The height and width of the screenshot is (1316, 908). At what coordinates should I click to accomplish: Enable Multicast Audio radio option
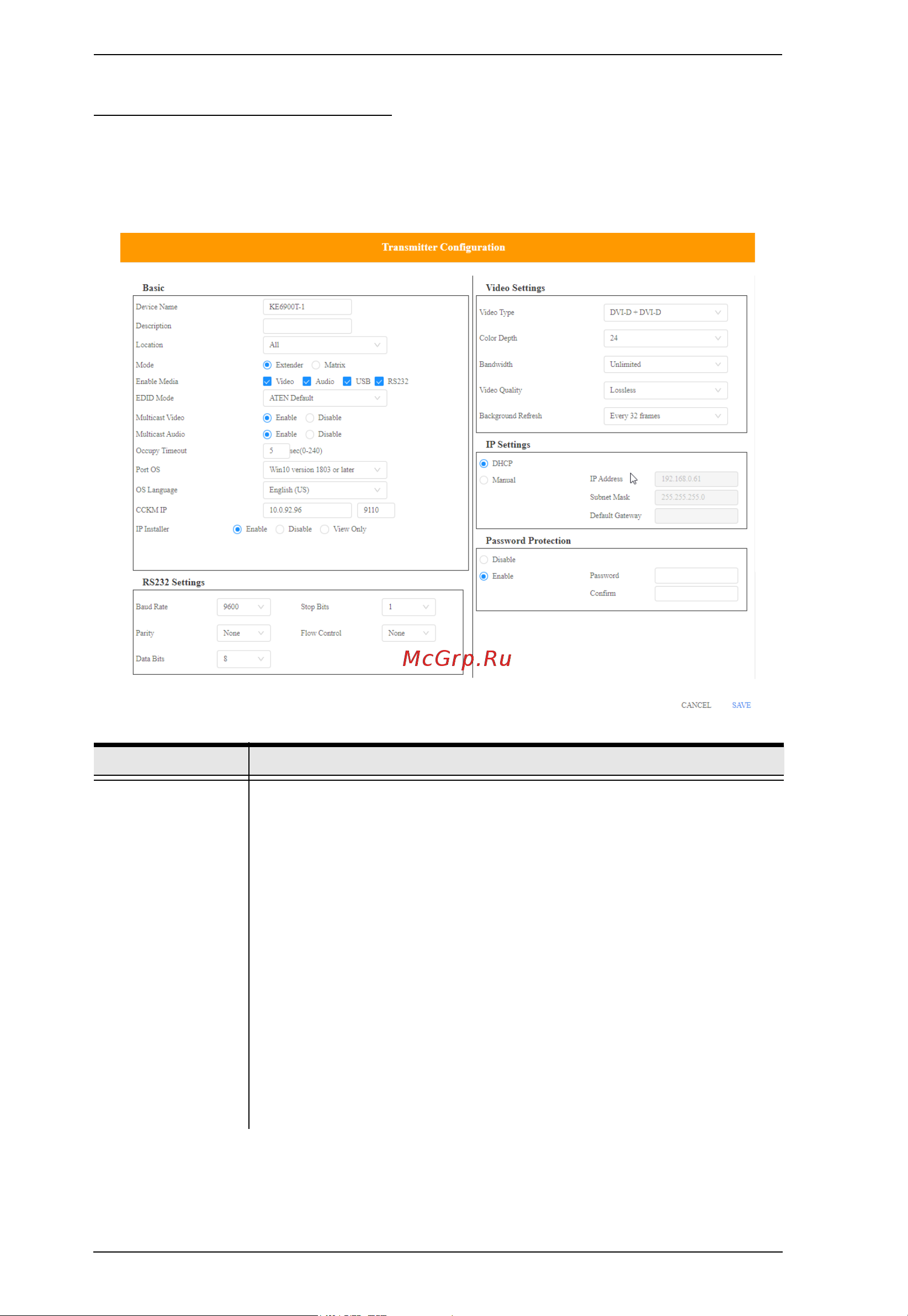click(267, 434)
